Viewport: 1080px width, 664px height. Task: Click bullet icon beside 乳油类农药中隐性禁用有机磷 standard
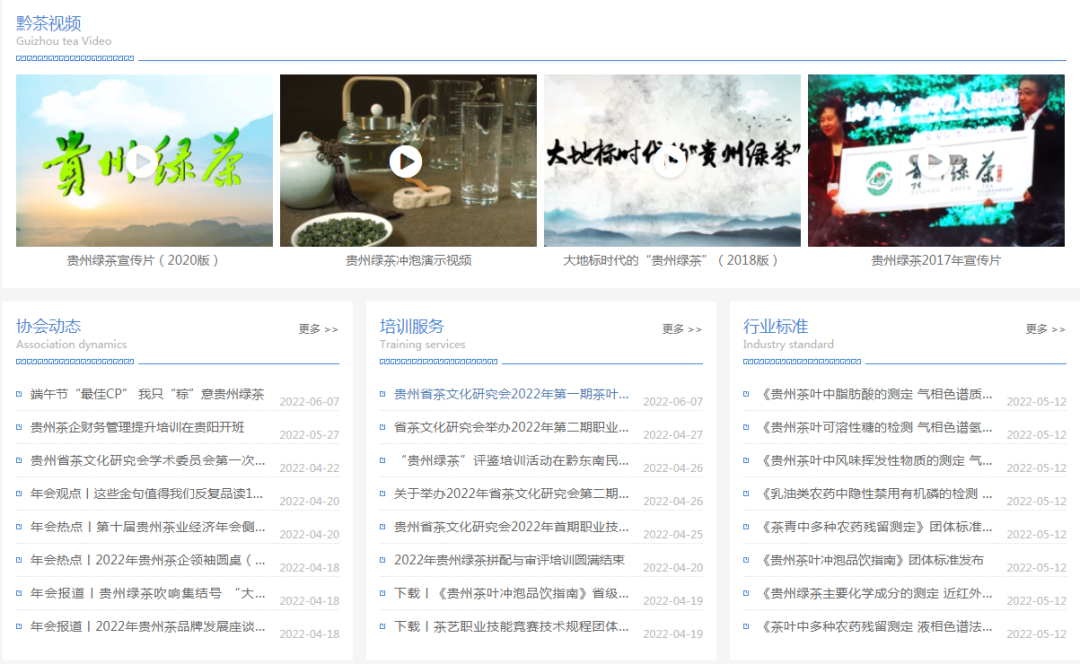(x=746, y=493)
